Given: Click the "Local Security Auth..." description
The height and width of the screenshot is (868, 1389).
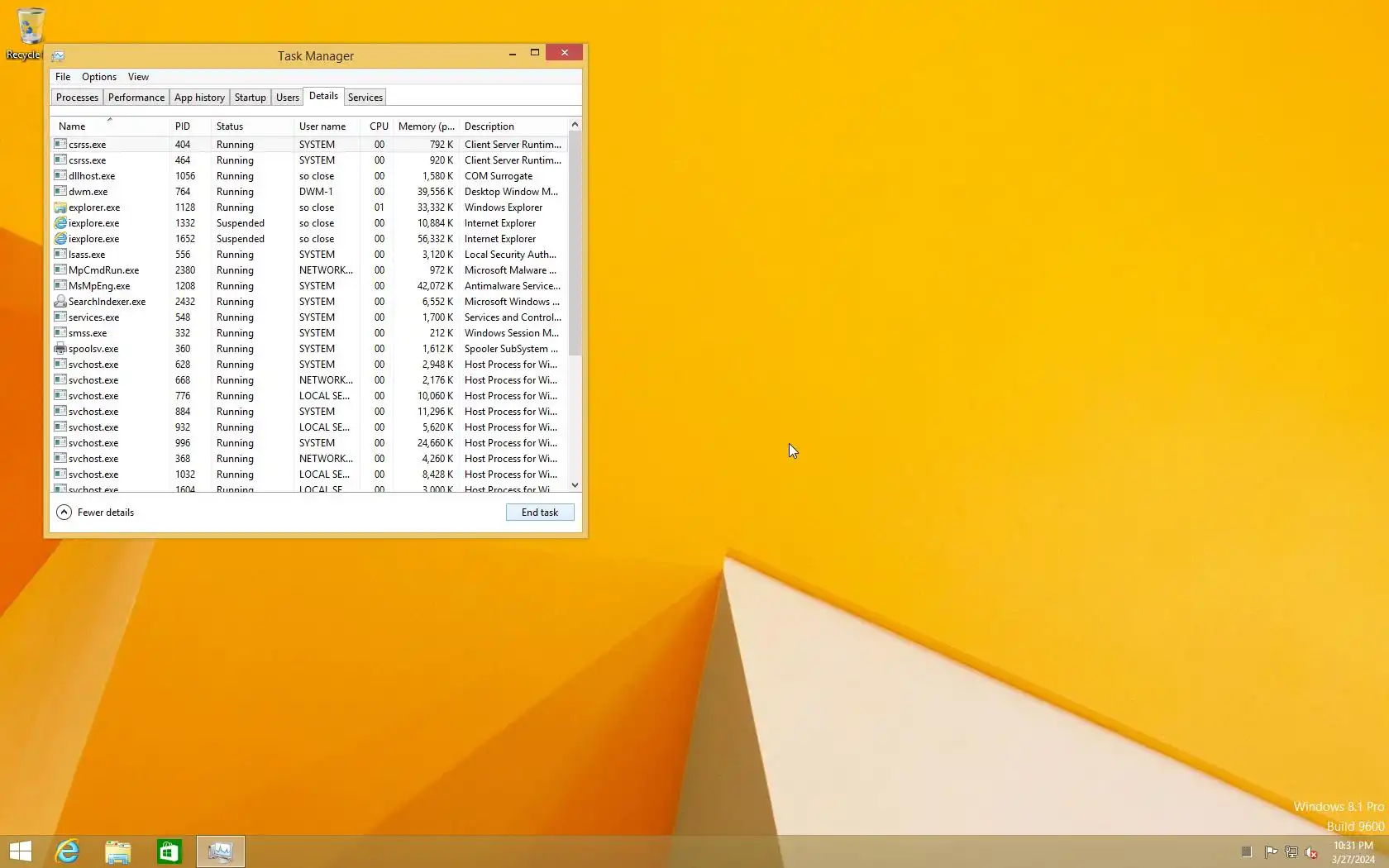Looking at the screenshot, I should click(x=510, y=255).
